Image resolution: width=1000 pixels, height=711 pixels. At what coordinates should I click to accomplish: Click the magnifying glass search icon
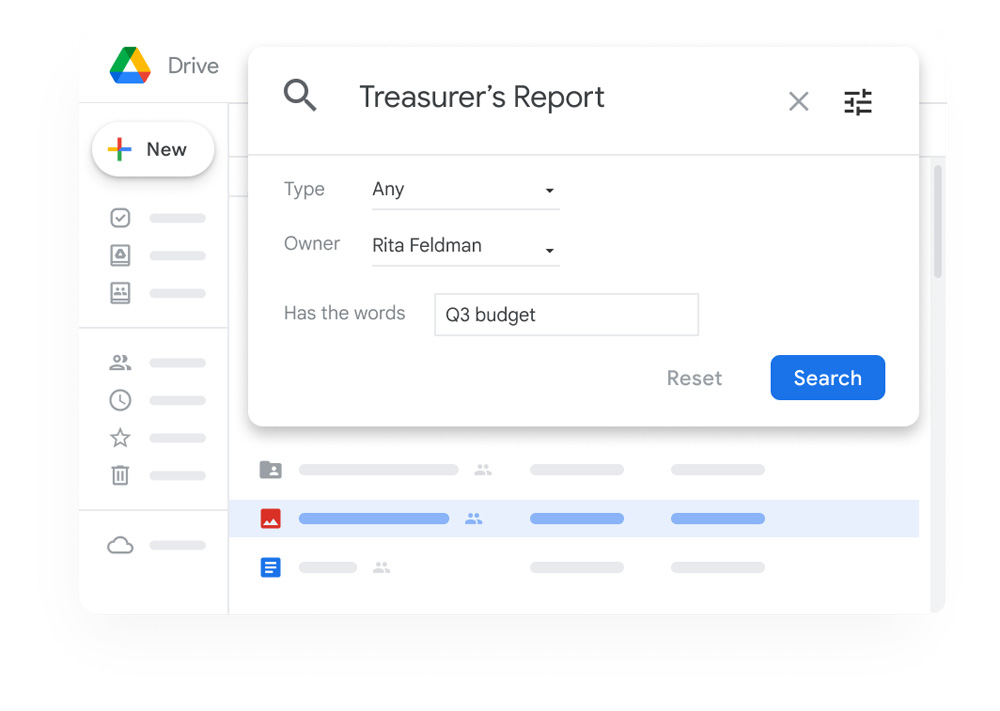[x=300, y=96]
